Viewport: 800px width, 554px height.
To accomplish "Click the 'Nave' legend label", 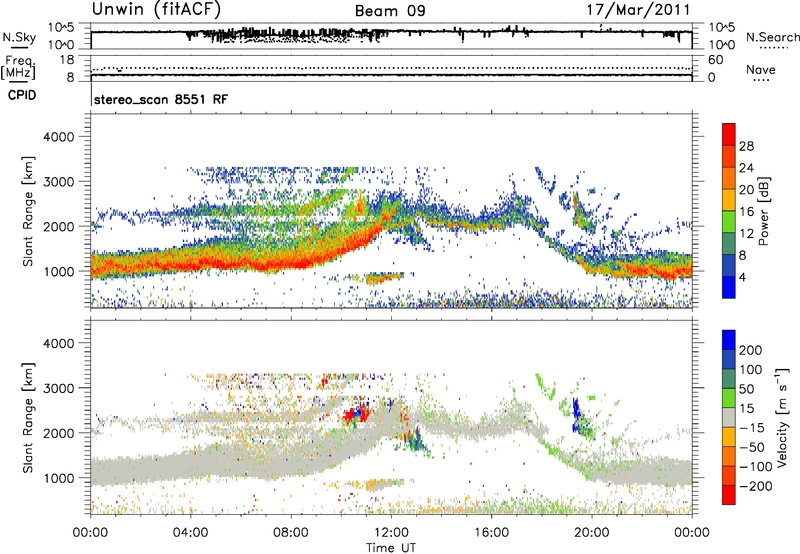I will (761, 70).
